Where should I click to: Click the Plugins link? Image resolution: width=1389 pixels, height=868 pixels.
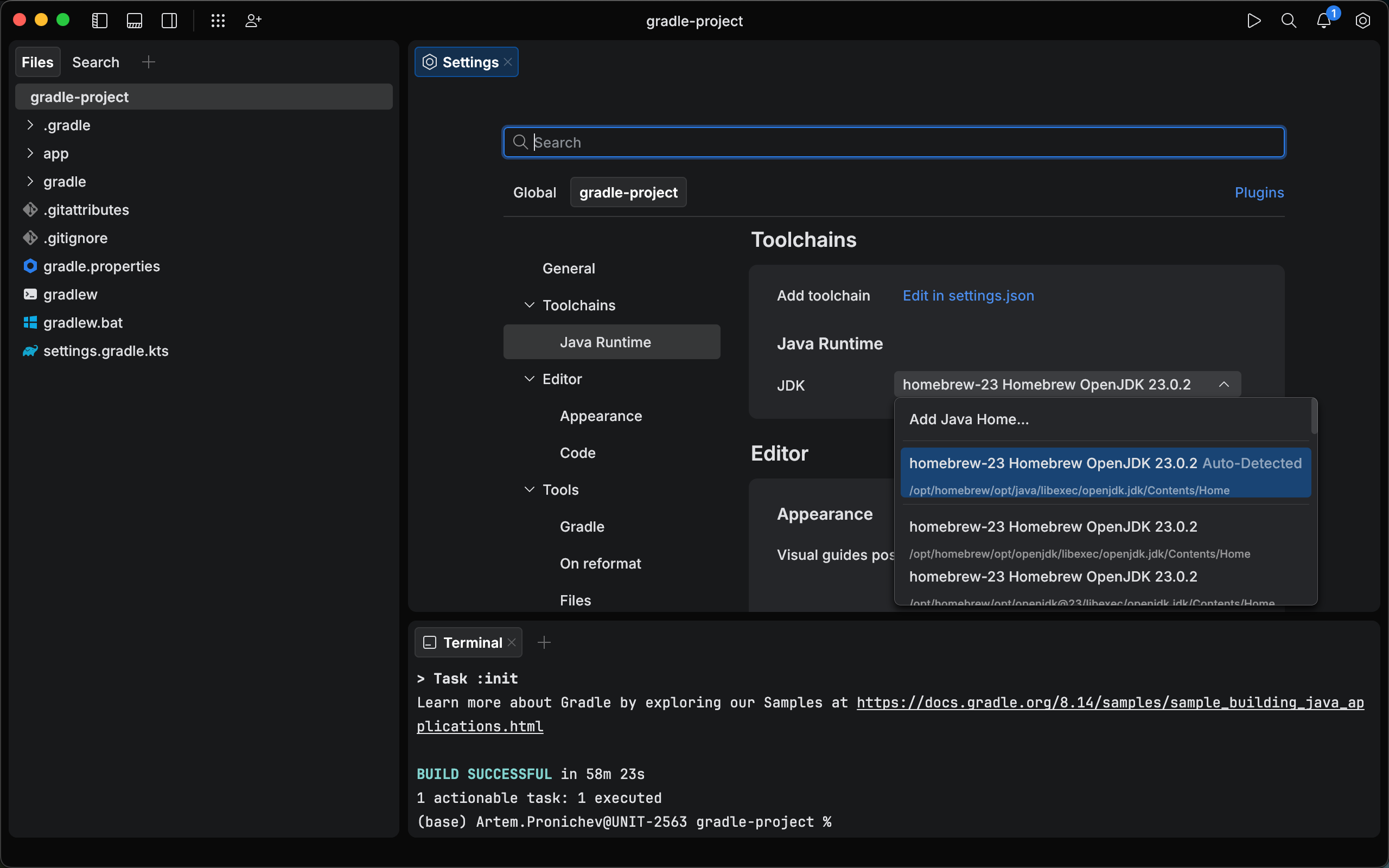click(x=1259, y=192)
